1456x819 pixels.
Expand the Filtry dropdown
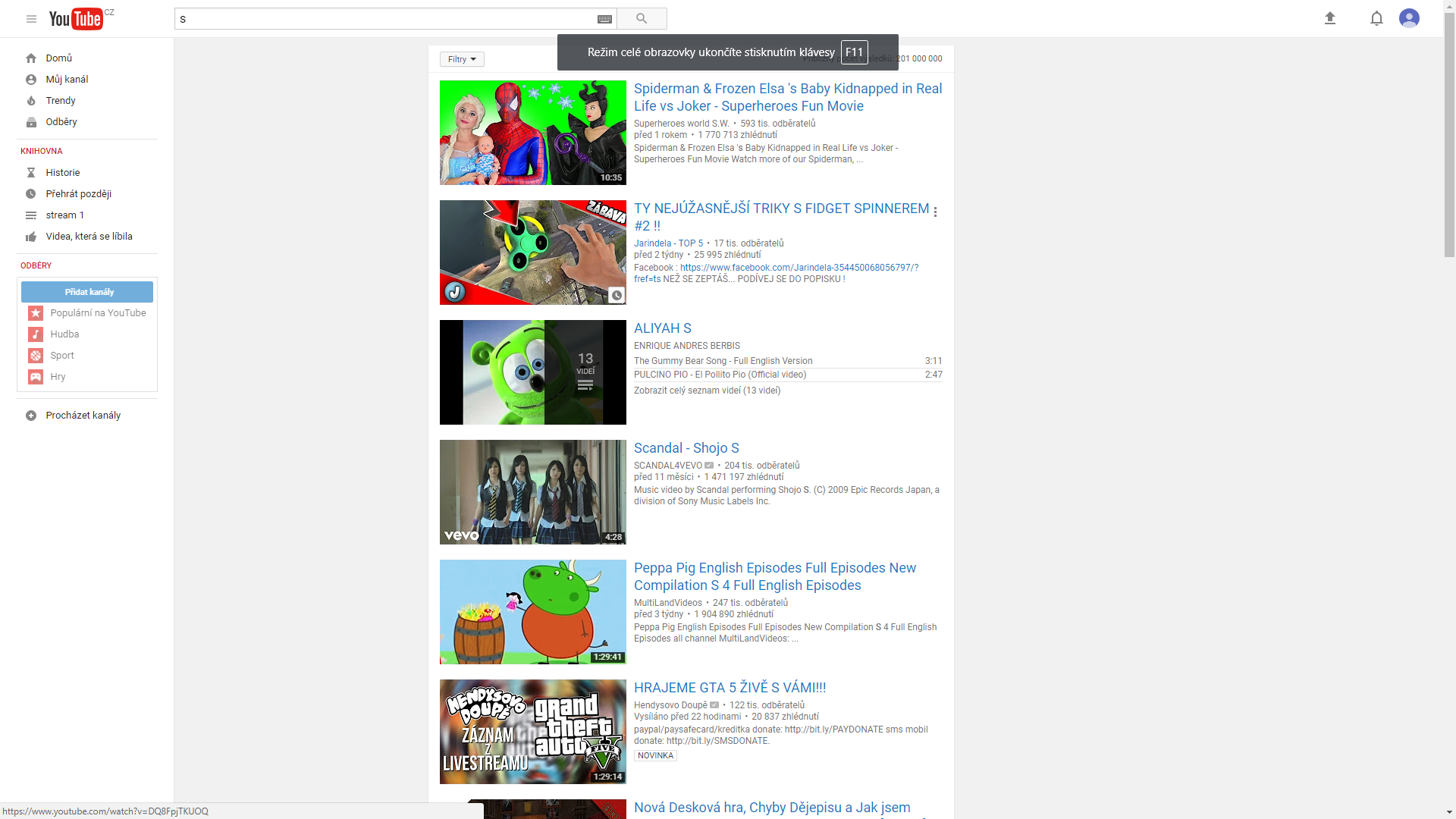(462, 59)
